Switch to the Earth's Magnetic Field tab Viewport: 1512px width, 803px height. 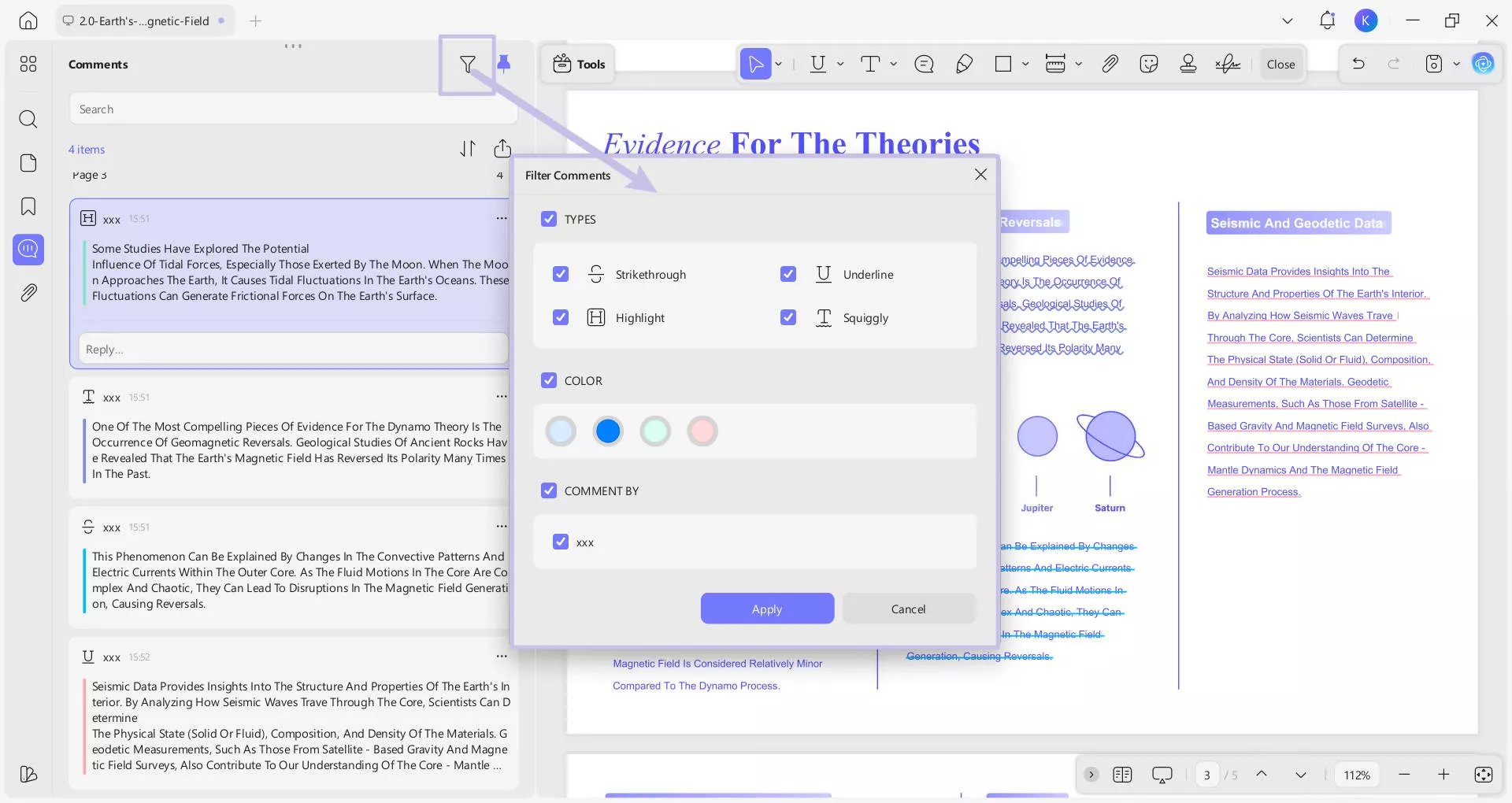click(144, 21)
